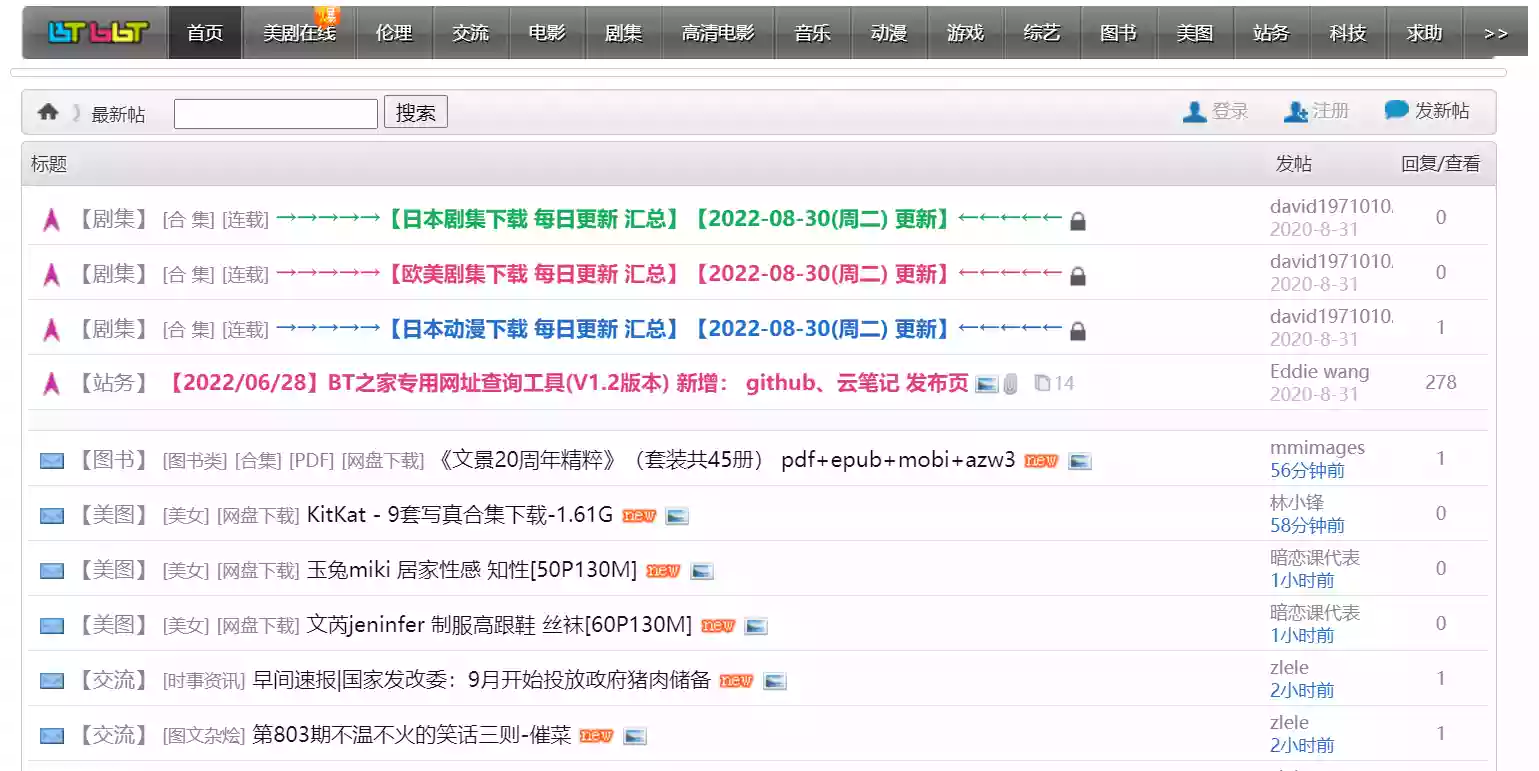This screenshot has height=771, width=1539.
Task: Click the paperclip attachment icon on the 站务 thread
Action: (1011, 383)
